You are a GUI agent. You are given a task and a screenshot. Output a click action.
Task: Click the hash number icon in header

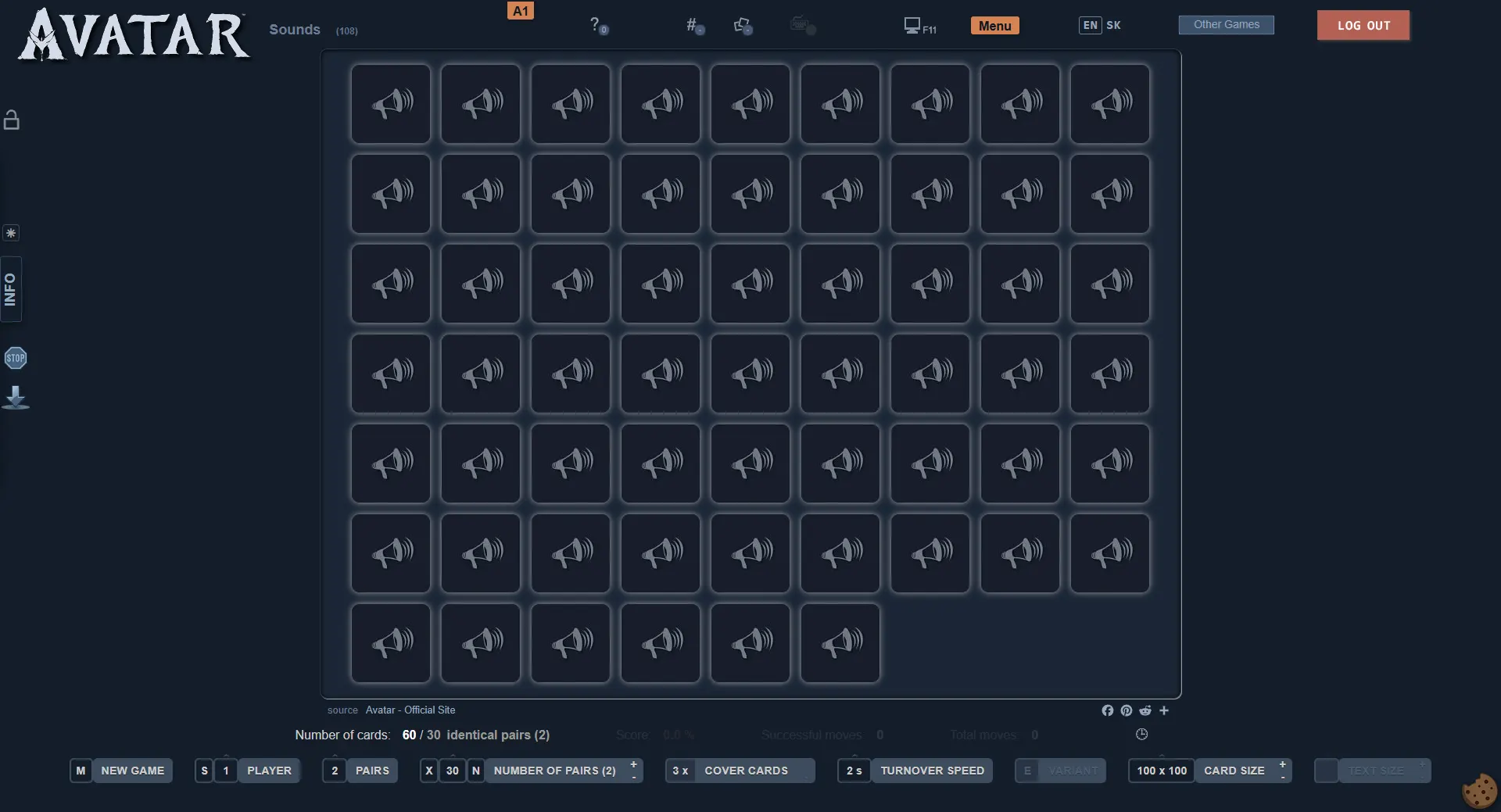(694, 26)
